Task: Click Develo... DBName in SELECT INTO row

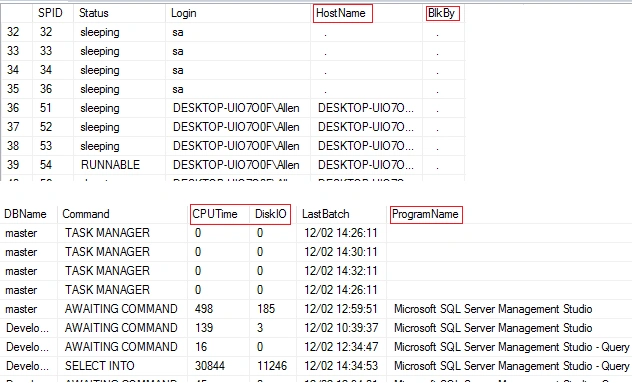Action: coord(27,366)
